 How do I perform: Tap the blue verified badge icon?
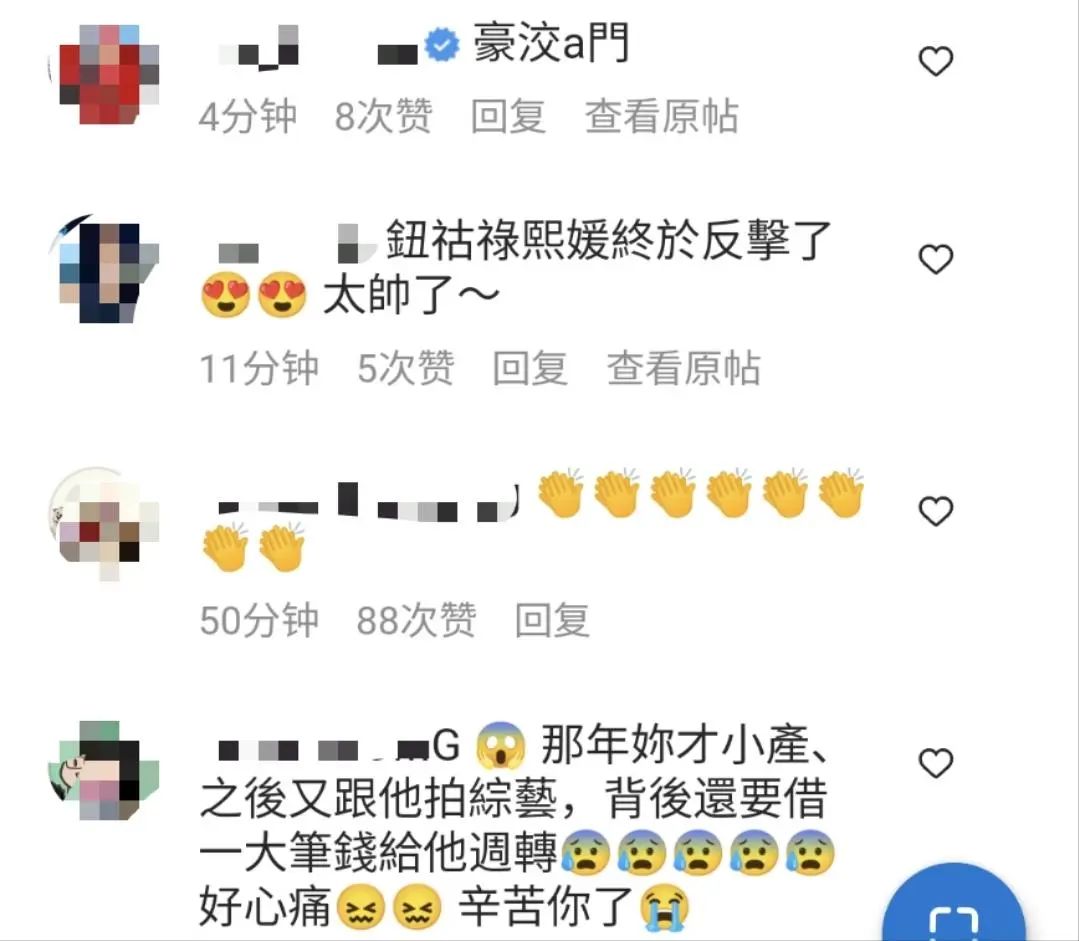[x=442, y=45]
